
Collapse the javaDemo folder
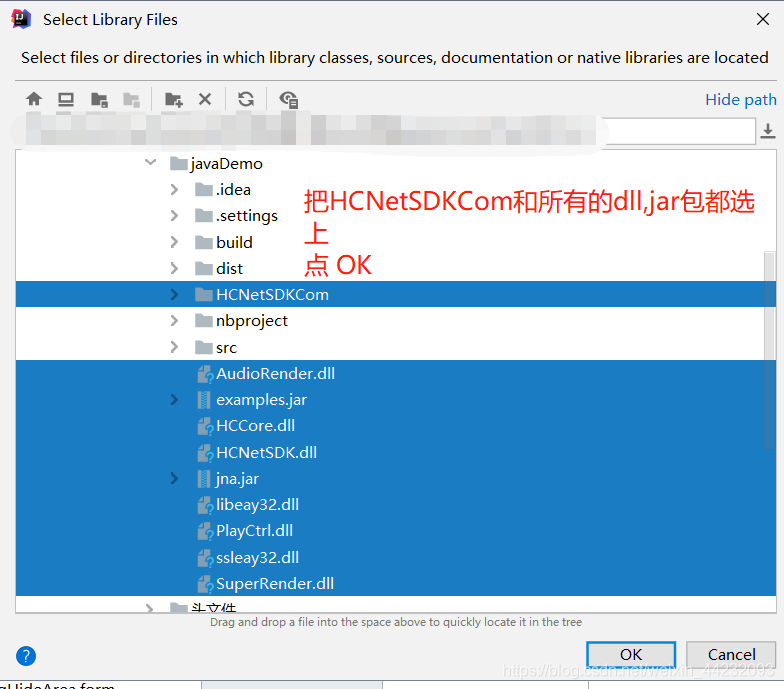coord(150,162)
